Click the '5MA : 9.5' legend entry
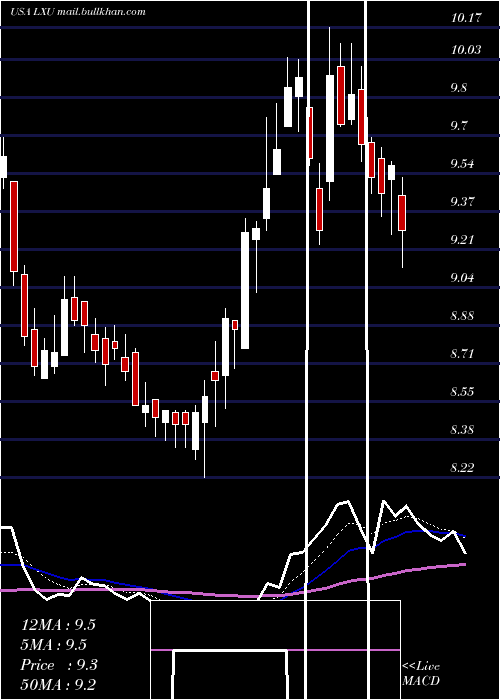The height and width of the screenshot is (700, 500). coord(54,645)
